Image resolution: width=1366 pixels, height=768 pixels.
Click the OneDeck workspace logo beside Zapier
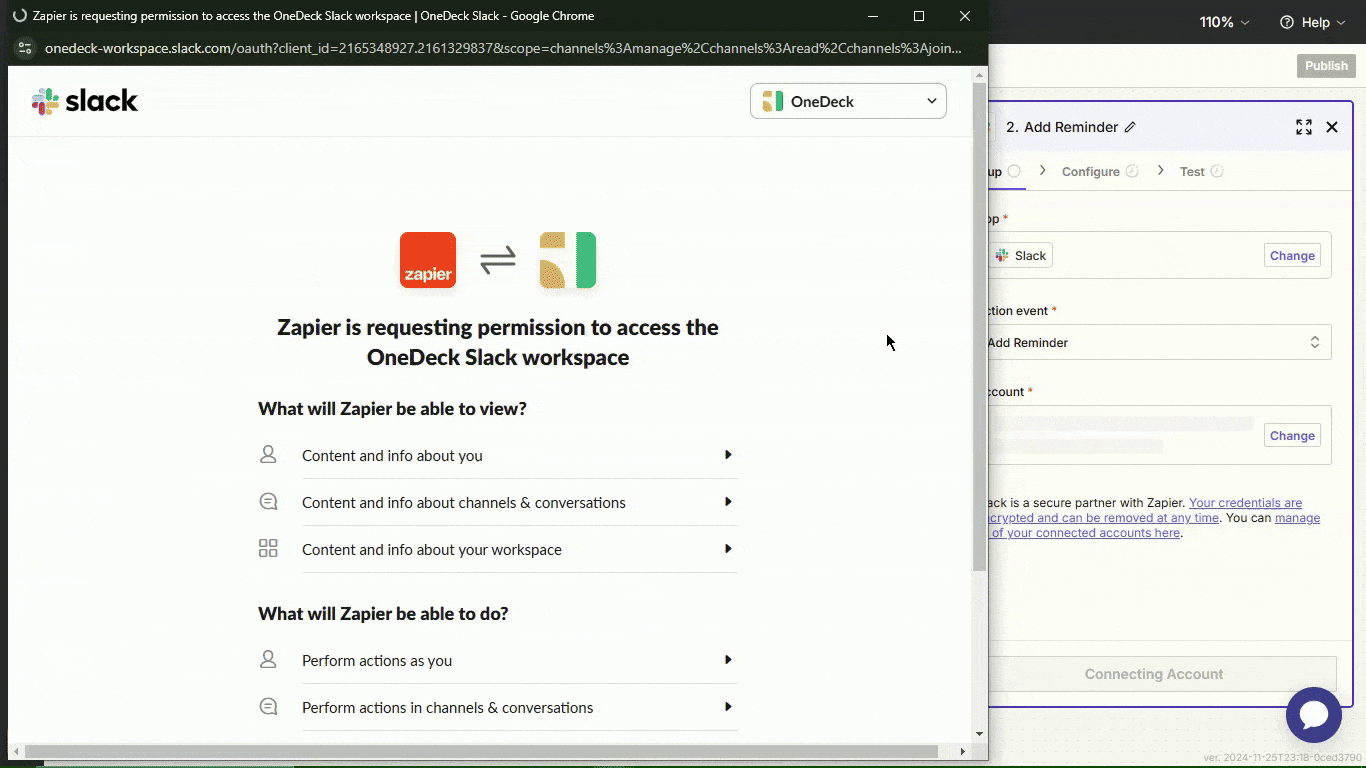pos(568,260)
